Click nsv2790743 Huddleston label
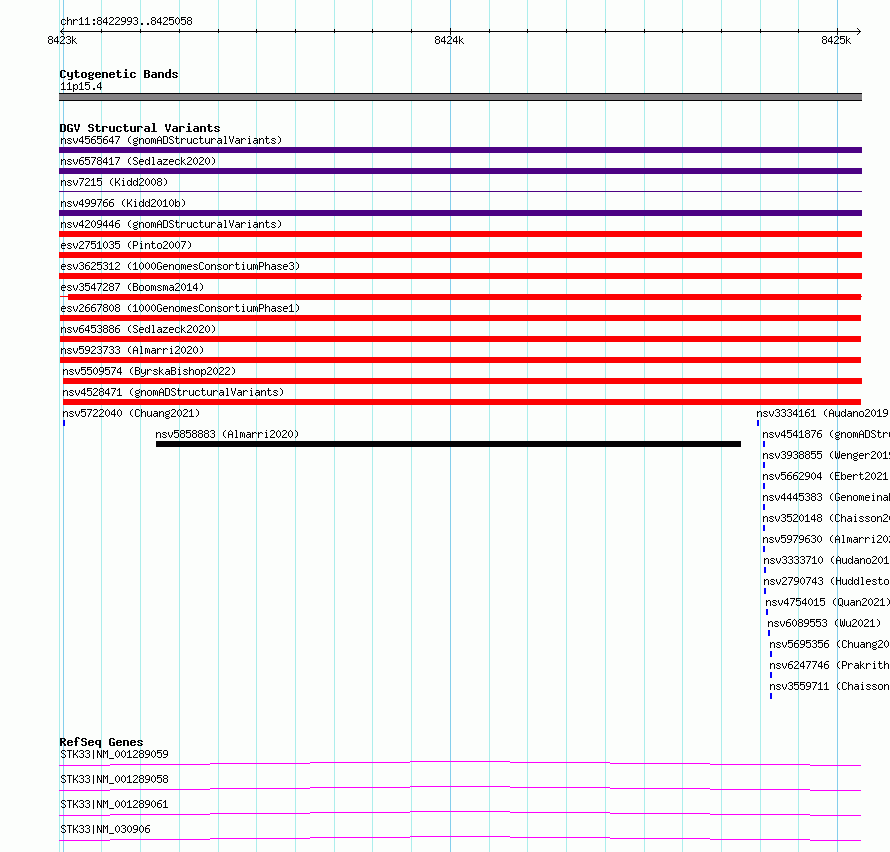 (826, 581)
